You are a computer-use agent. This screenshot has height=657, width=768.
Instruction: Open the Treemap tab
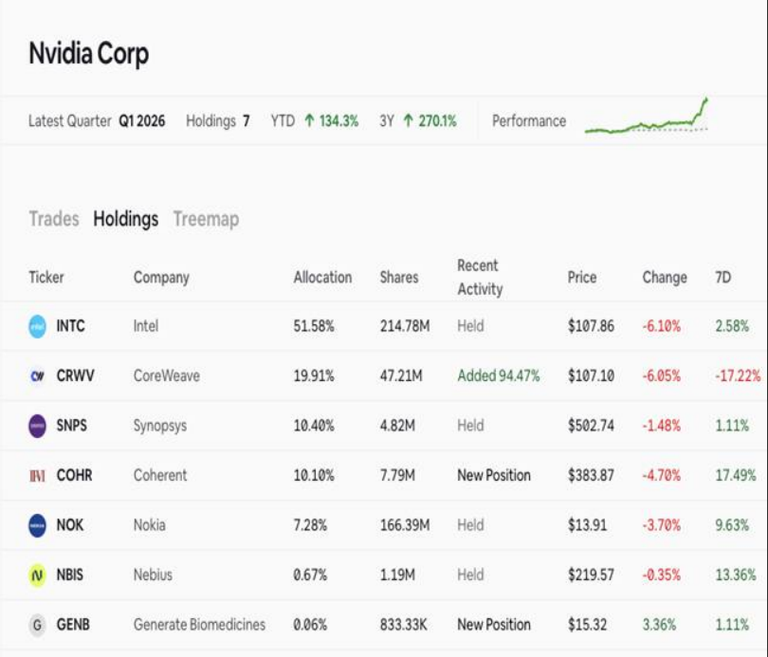(x=206, y=219)
